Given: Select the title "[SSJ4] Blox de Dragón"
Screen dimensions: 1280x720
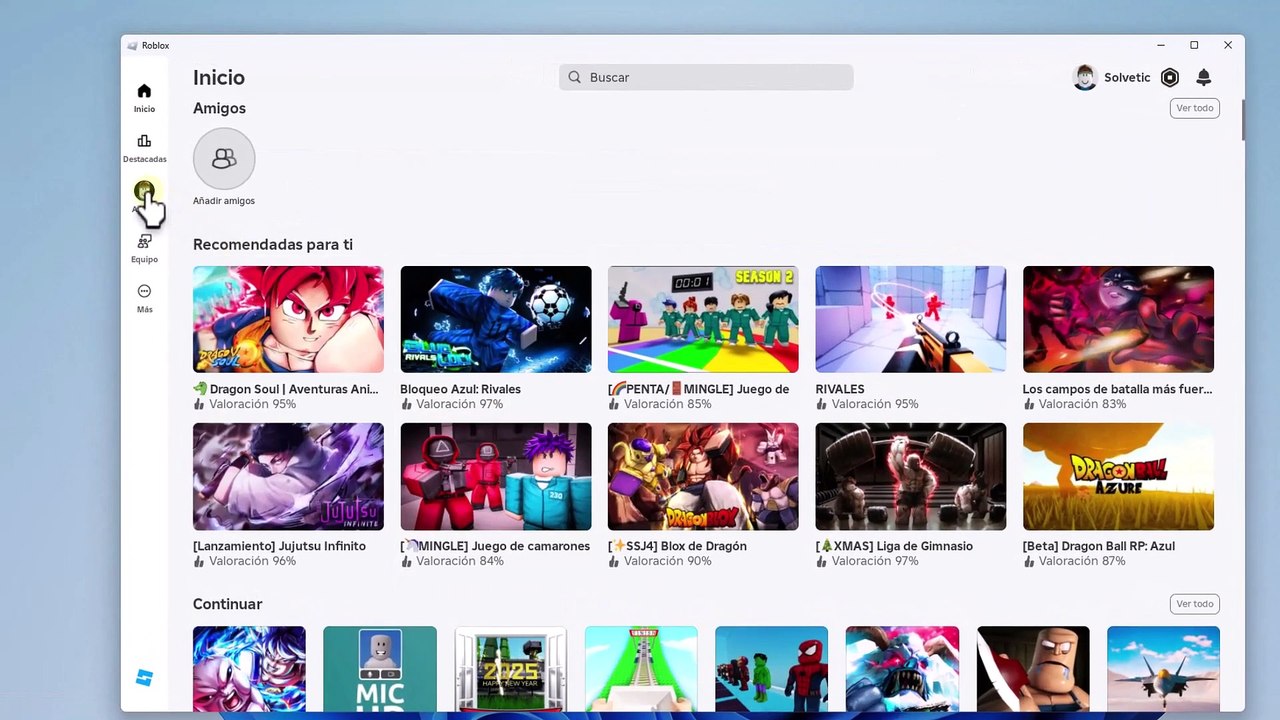Looking at the screenshot, I should pos(677,546).
